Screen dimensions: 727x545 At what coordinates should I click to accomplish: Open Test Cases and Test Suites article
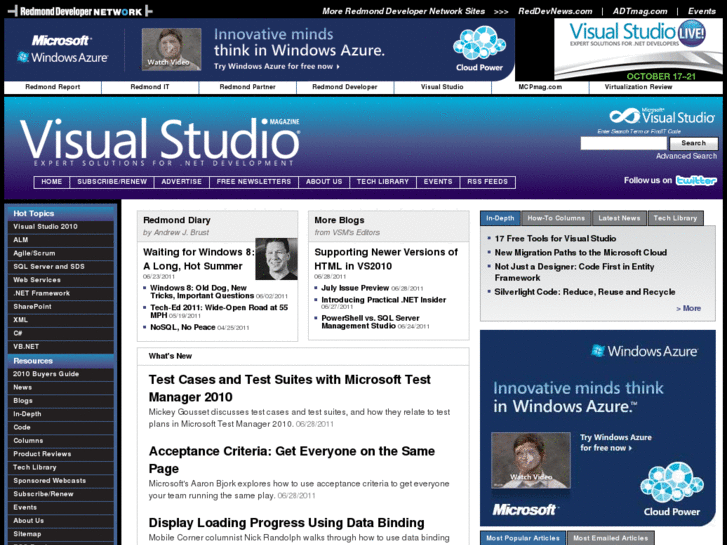[290, 388]
